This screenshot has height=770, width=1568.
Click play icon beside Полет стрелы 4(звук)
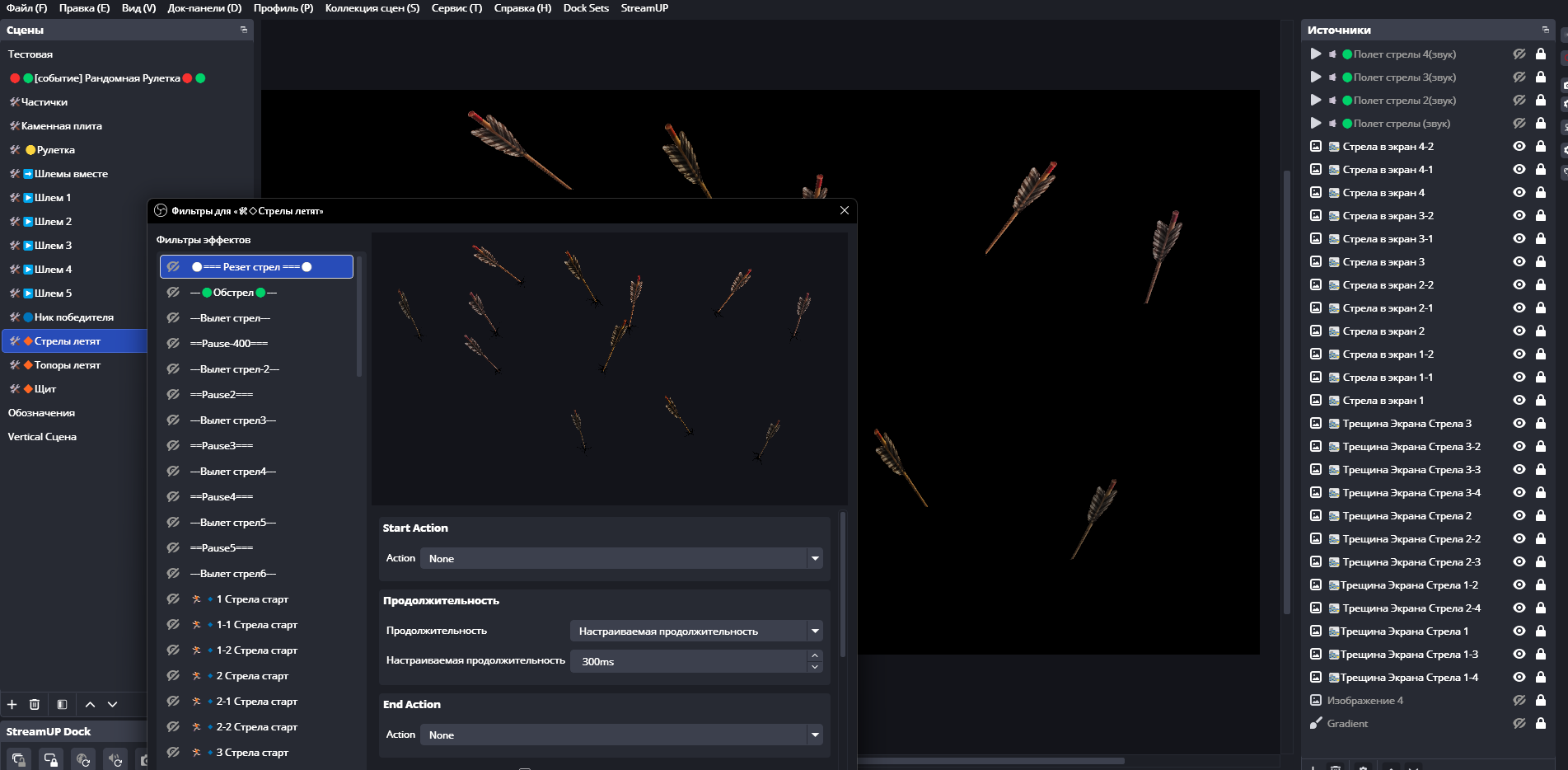coord(1316,54)
